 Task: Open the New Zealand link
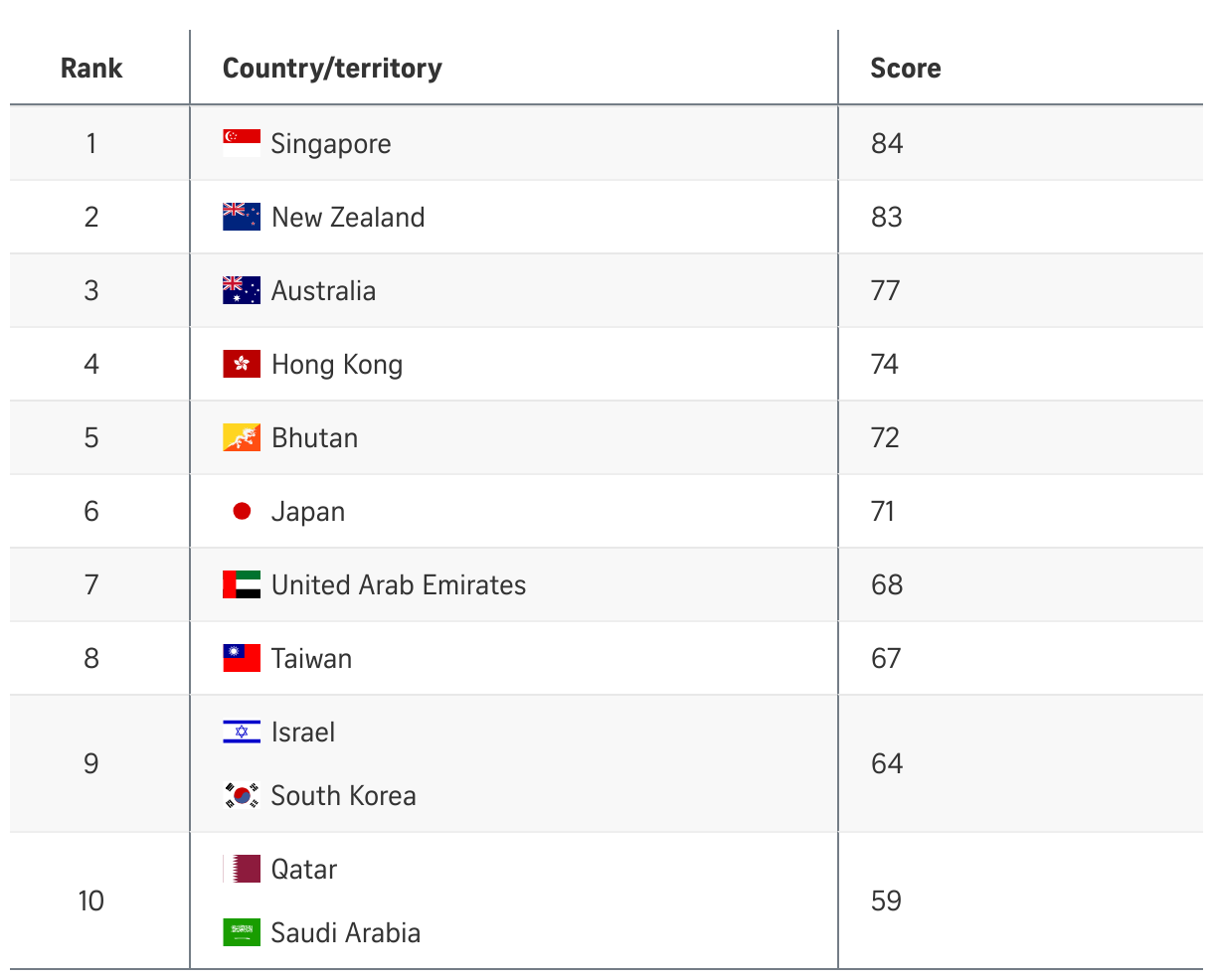pos(348,217)
